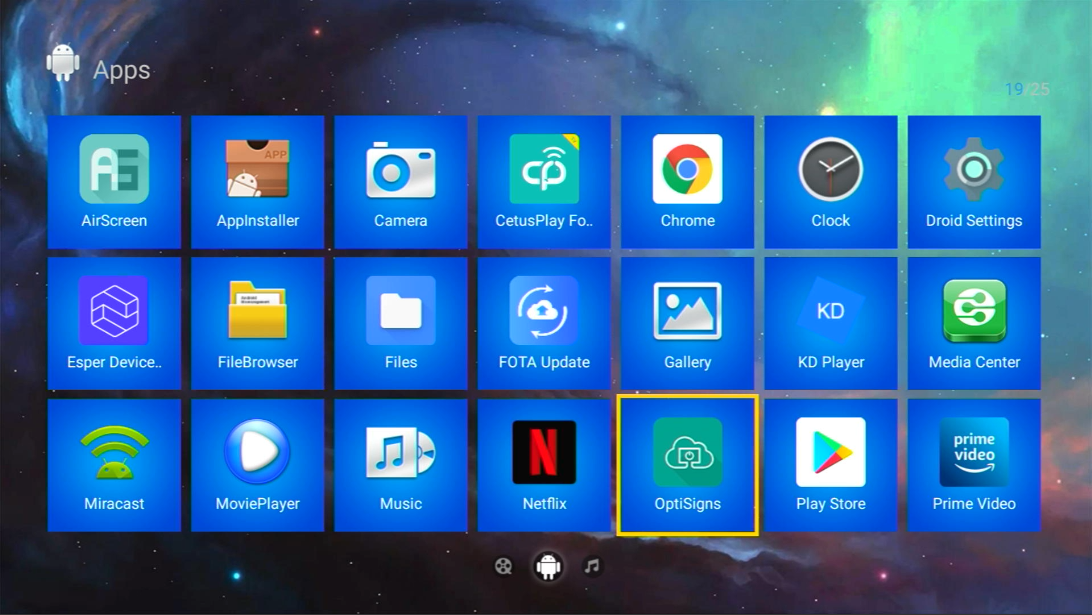This screenshot has height=615, width=1092.
Task: Open the AirScreen app
Action: click(x=114, y=182)
